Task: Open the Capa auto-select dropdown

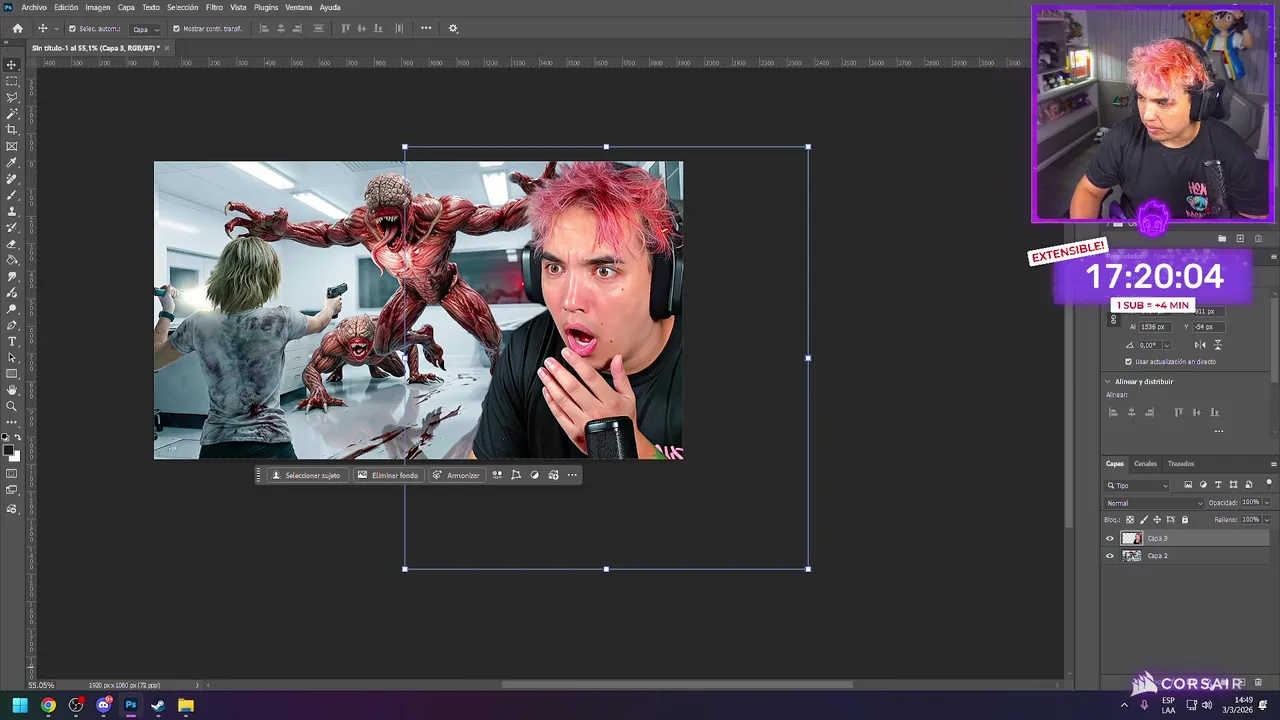Action: [146, 29]
